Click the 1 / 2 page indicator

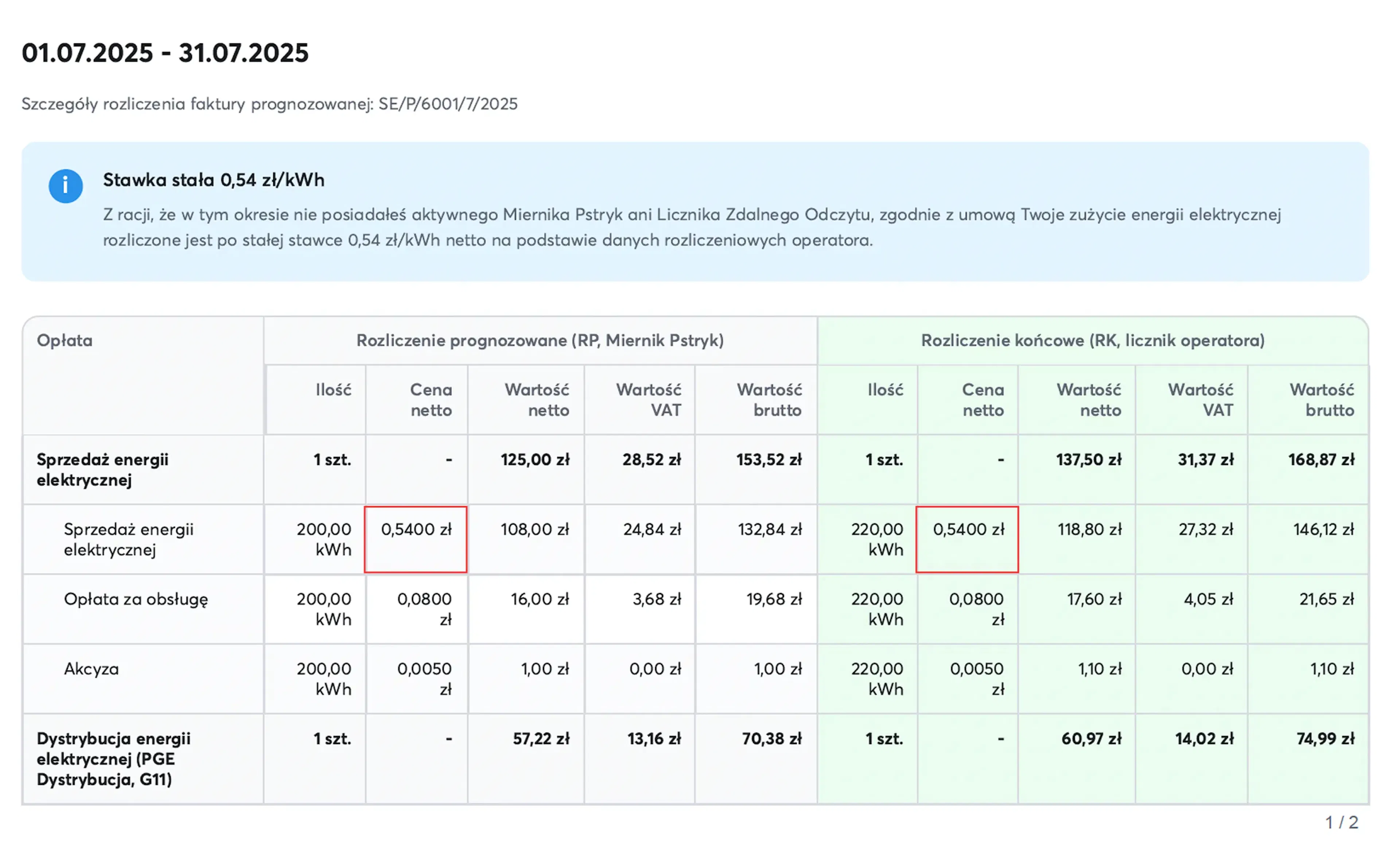tap(1341, 822)
